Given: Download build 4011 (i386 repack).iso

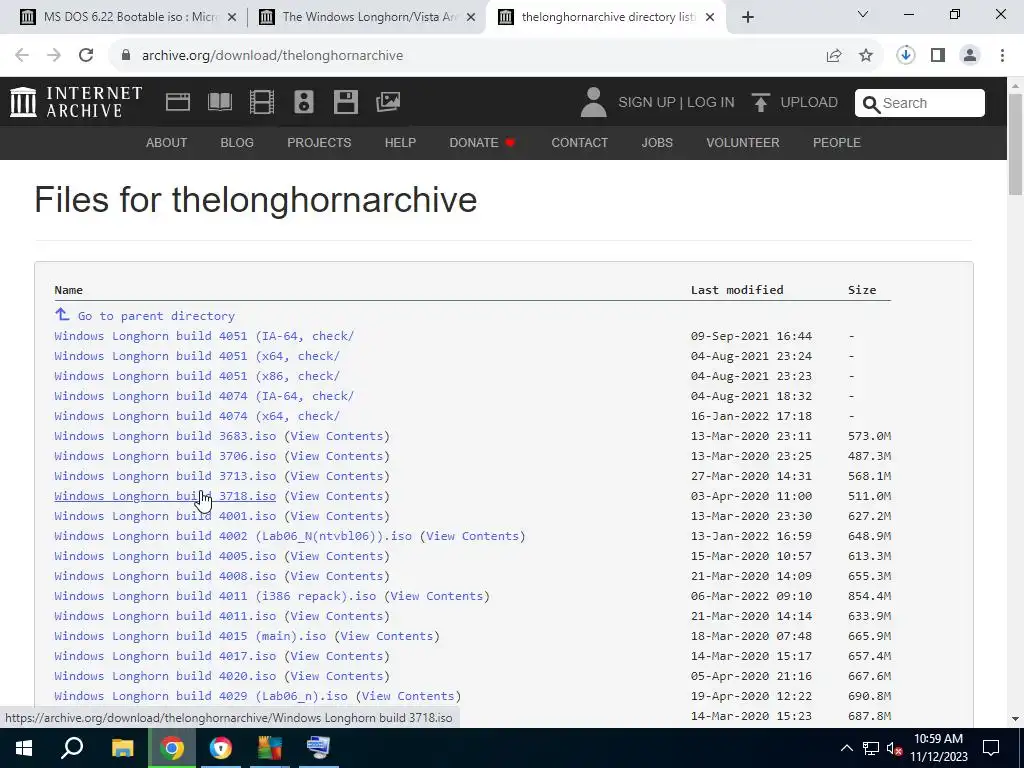Looking at the screenshot, I should 215,596.
